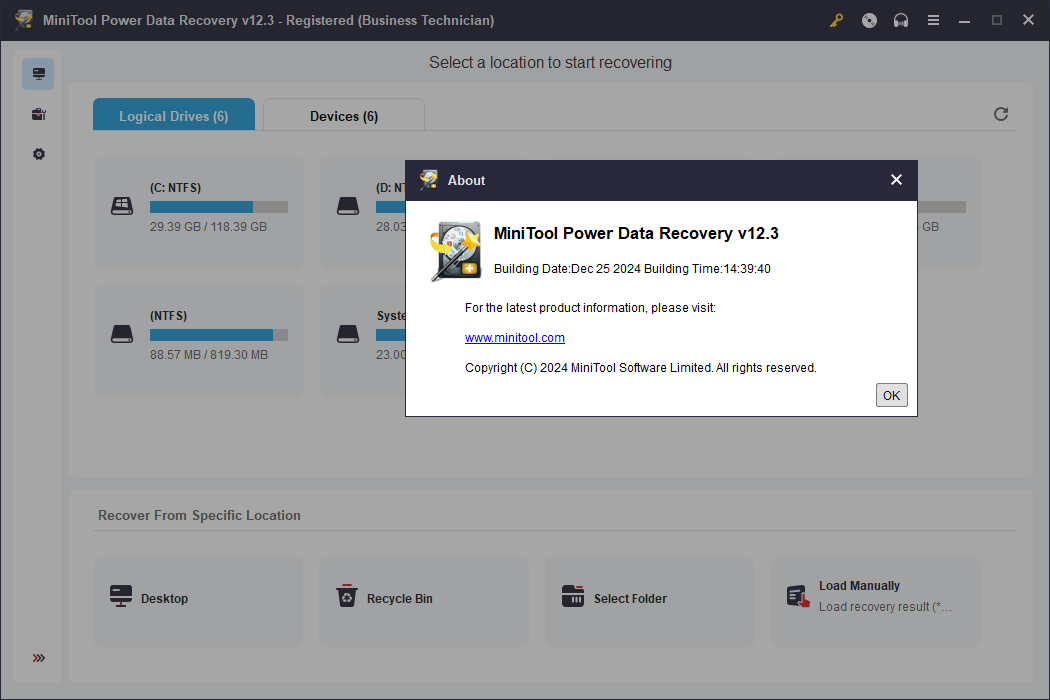The image size is (1050, 700).
Task: Open the Devices (6) tab
Action: [344, 115]
